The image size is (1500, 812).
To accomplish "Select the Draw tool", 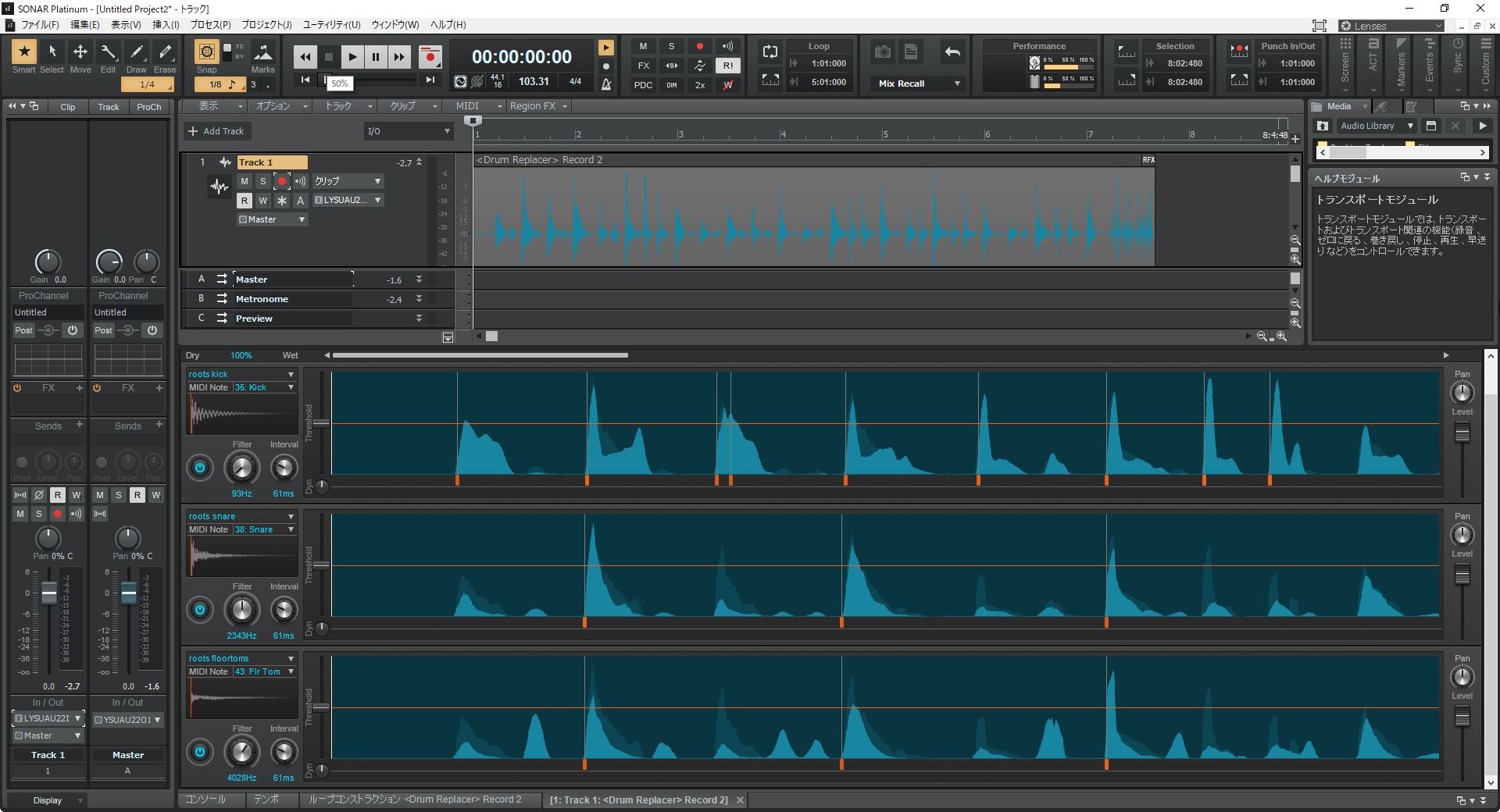I will [x=137, y=52].
